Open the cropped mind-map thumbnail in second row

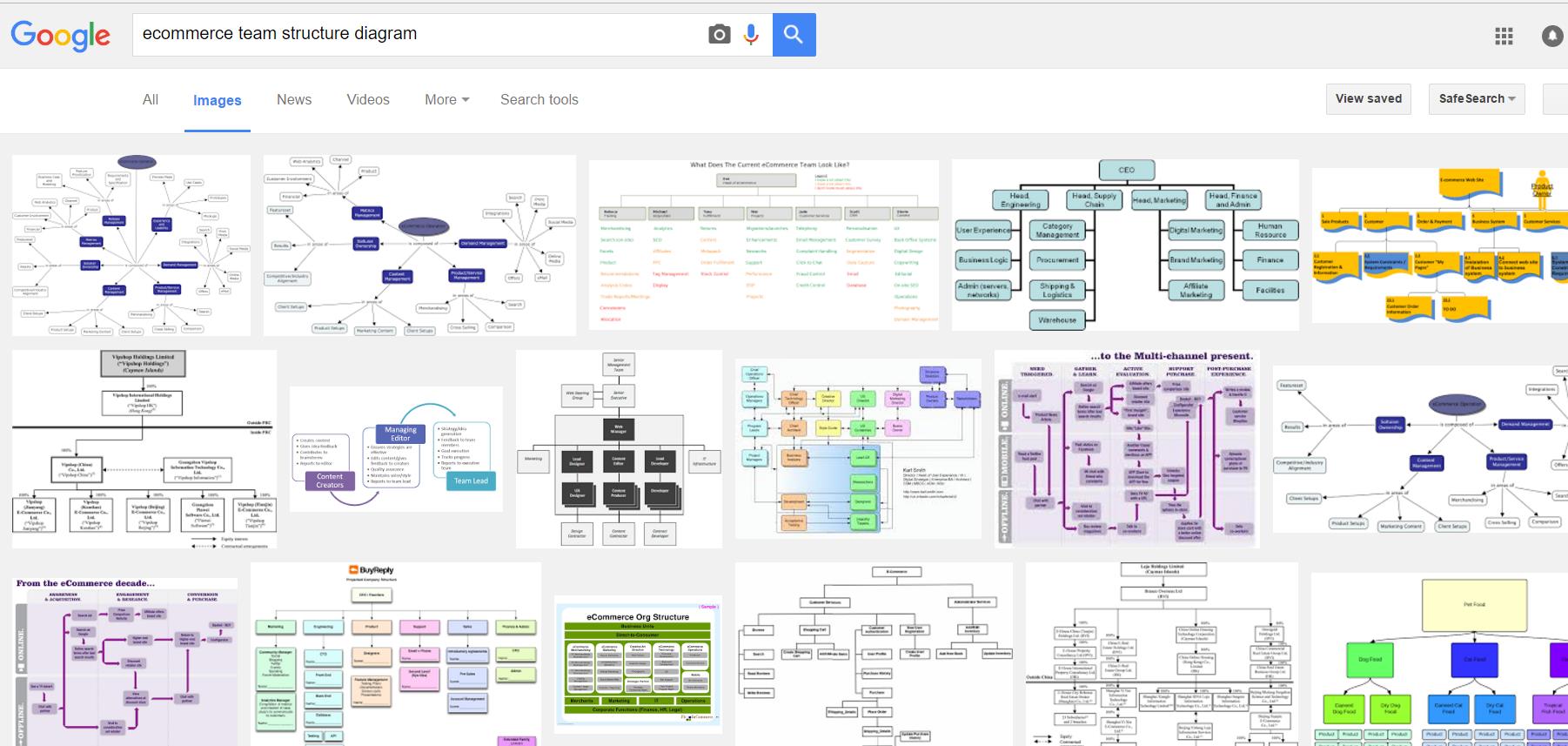(1420, 449)
